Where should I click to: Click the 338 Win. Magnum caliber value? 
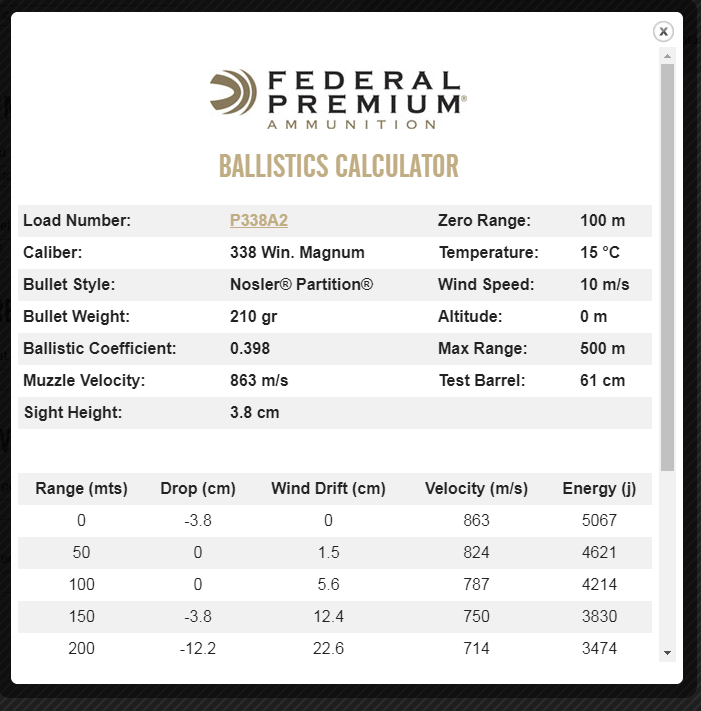[297, 252]
